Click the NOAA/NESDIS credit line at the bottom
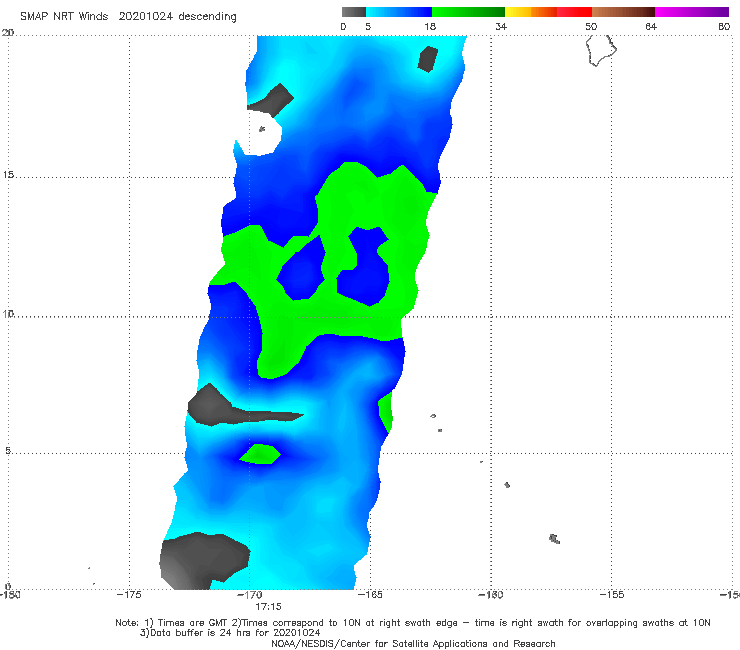Screen dimensions: 740x650 (x=413, y=644)
